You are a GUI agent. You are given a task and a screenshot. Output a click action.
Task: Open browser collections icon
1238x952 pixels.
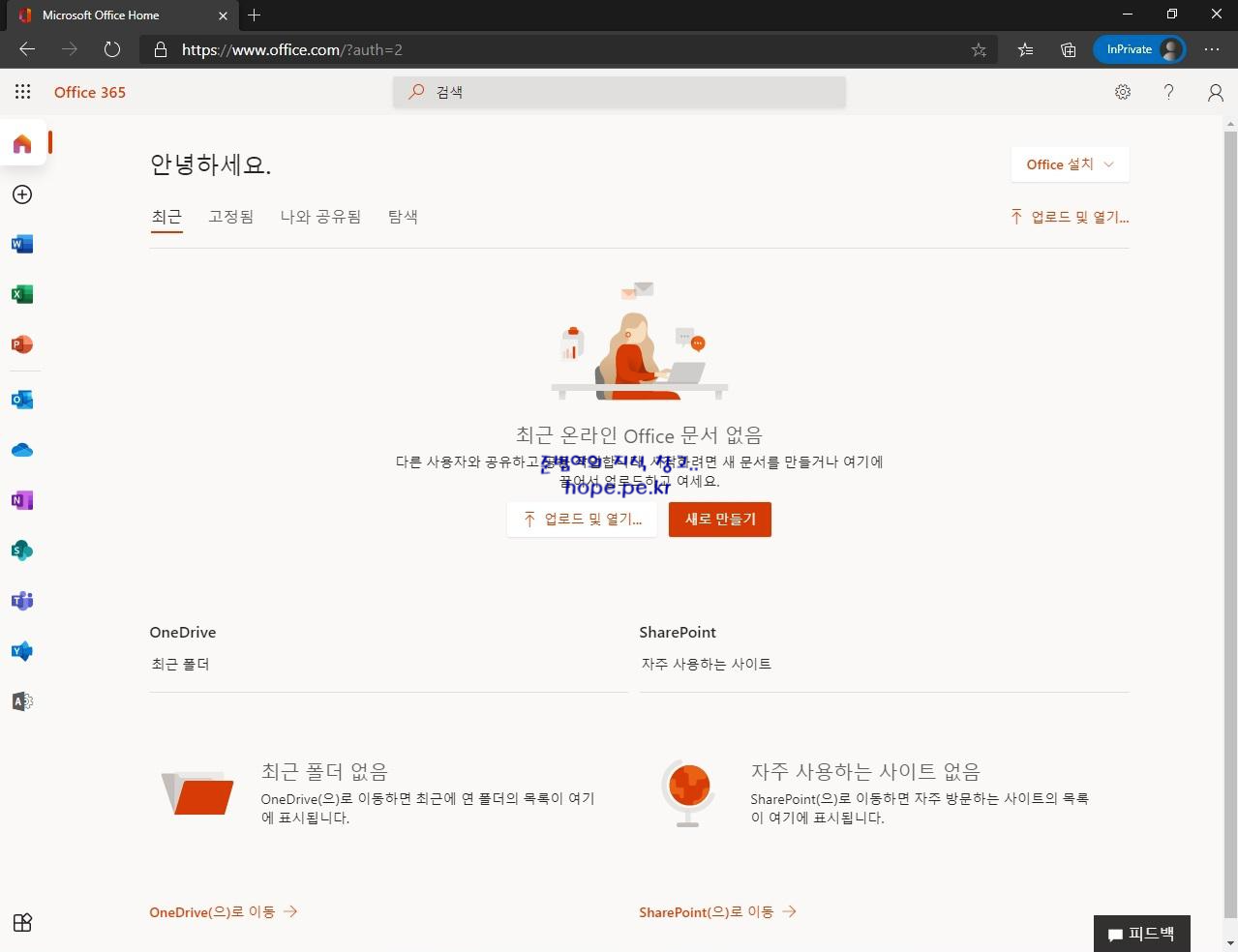coord(1069,49)
